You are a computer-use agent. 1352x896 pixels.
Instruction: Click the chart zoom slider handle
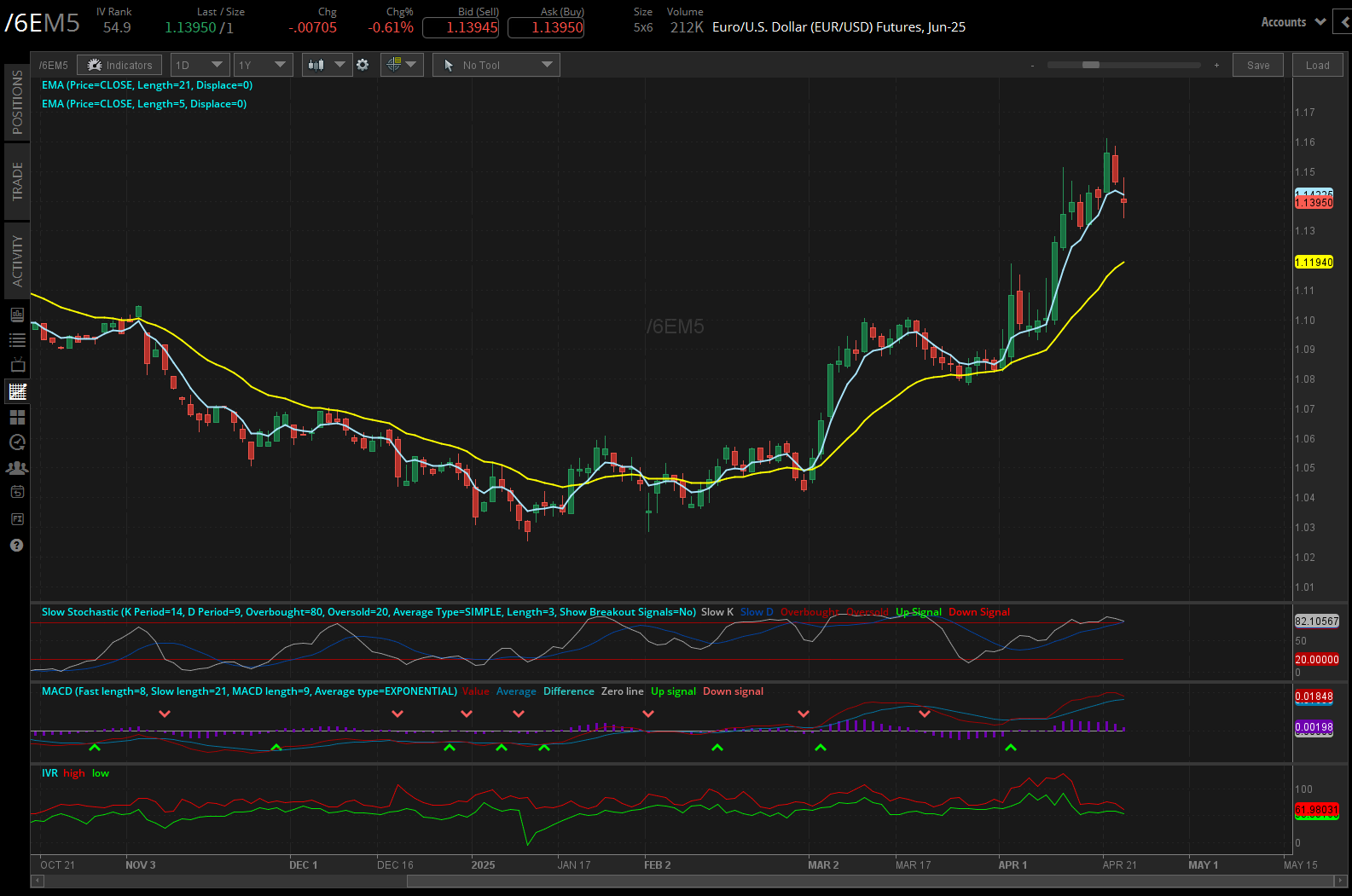[x=1090, y=65]
